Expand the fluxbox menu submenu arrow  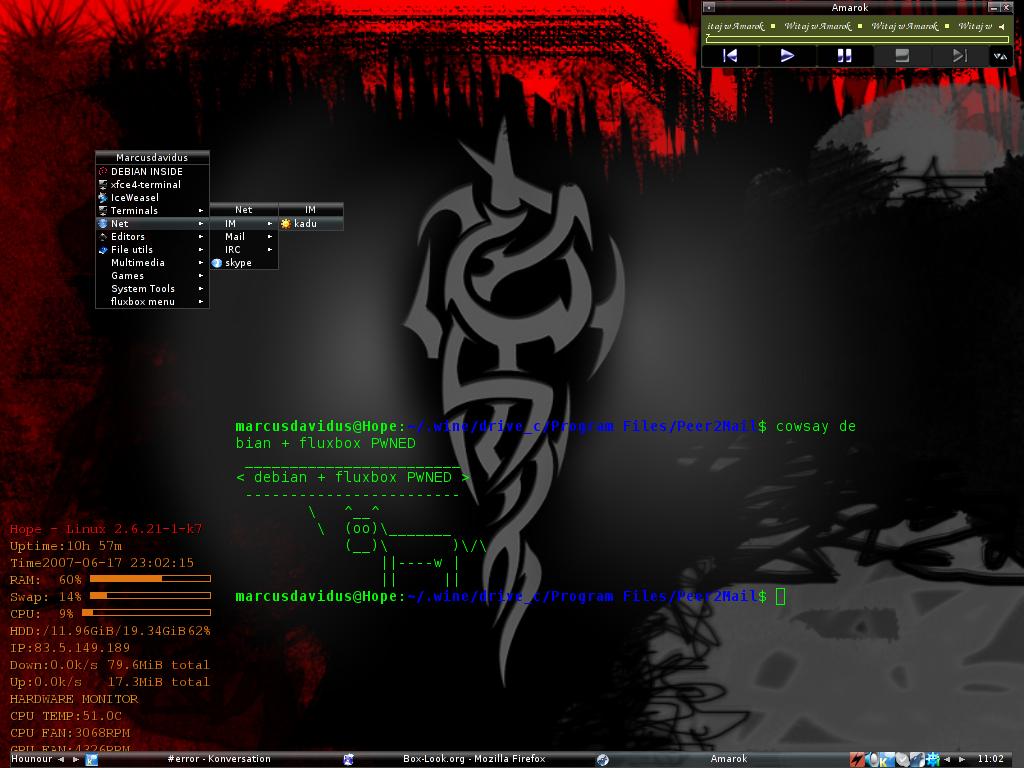[x=201, y=302]
